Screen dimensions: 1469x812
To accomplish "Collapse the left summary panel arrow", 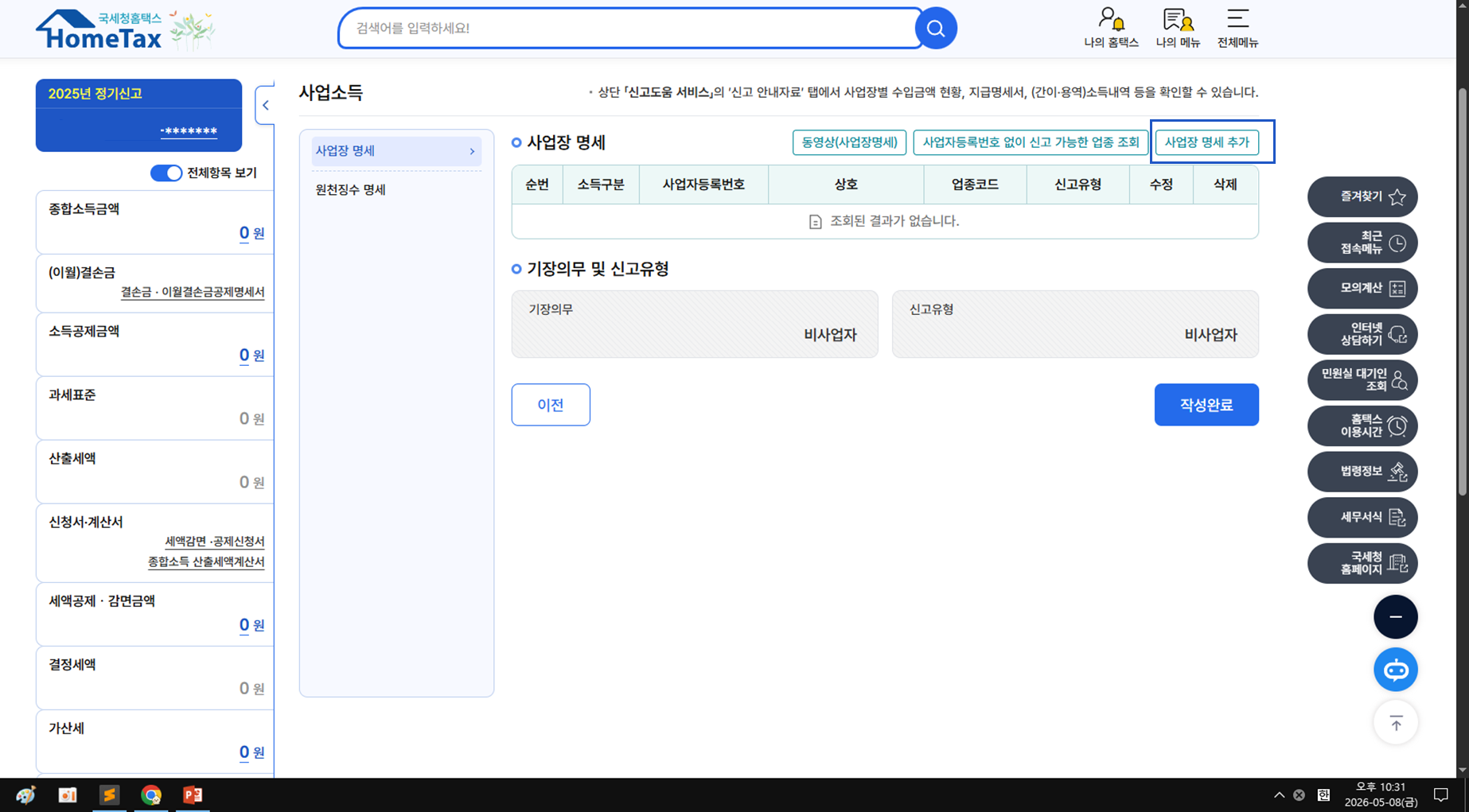I will pyautogui.click(x=265, y=105).
